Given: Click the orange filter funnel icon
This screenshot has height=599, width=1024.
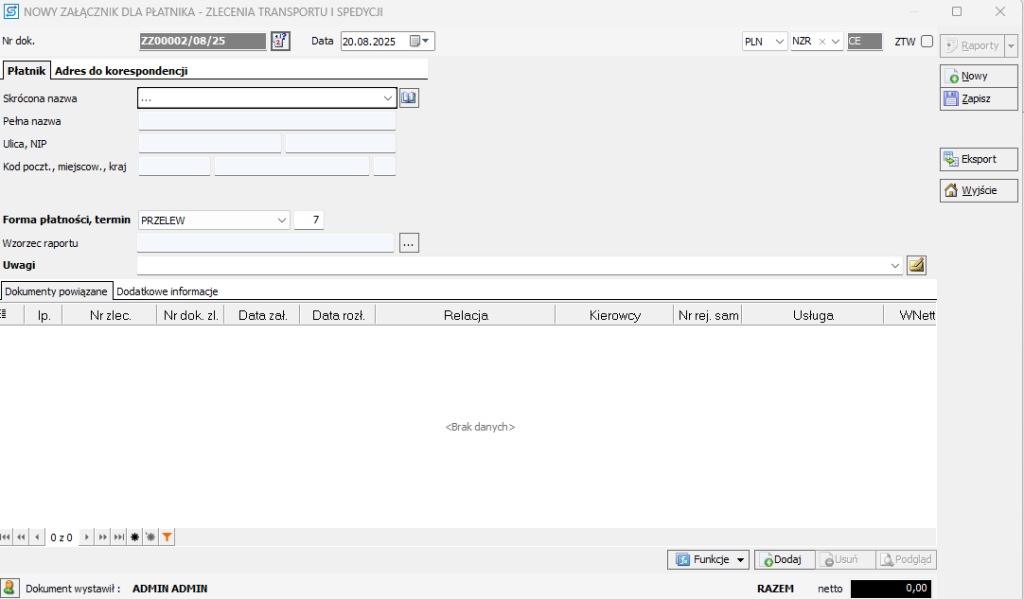Looking at the screenshot, I should (167, 537).
